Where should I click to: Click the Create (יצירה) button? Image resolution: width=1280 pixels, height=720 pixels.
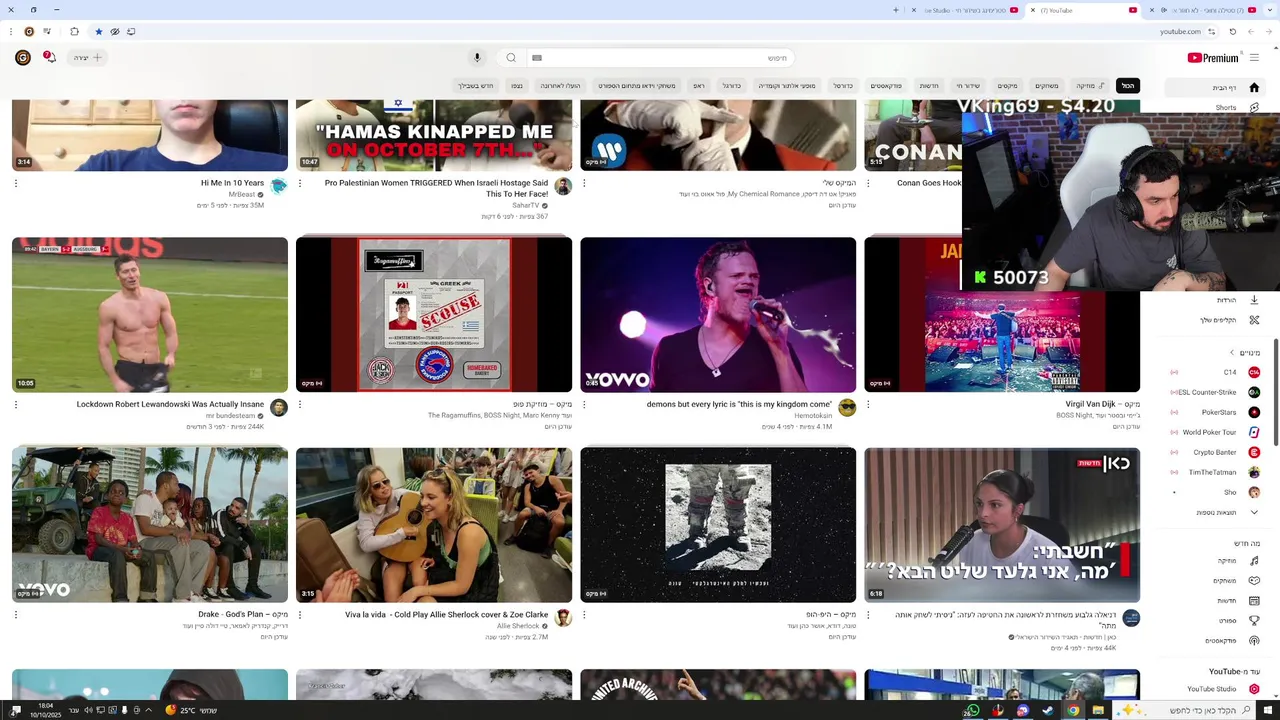(88, 58)
